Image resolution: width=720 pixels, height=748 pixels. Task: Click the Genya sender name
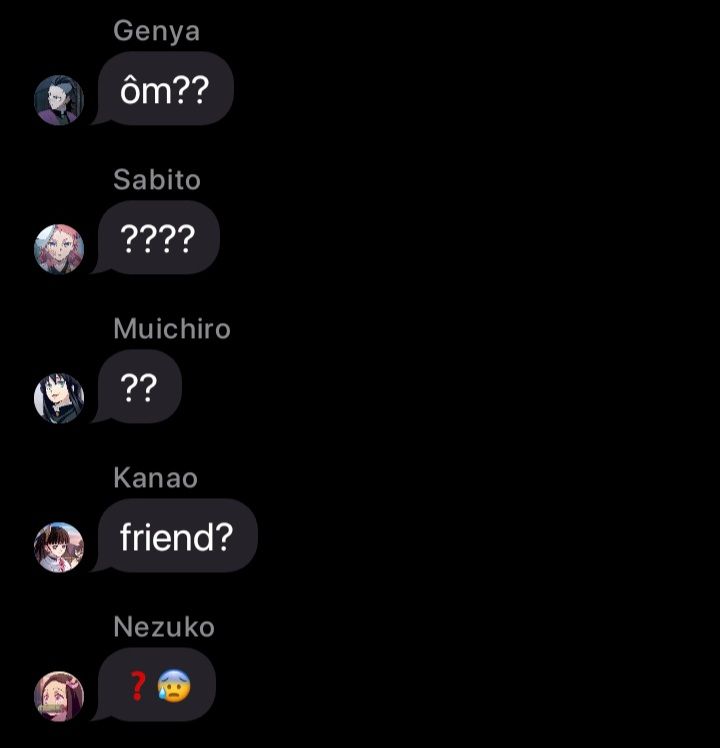pyautogui.click(x=157, y=31)
